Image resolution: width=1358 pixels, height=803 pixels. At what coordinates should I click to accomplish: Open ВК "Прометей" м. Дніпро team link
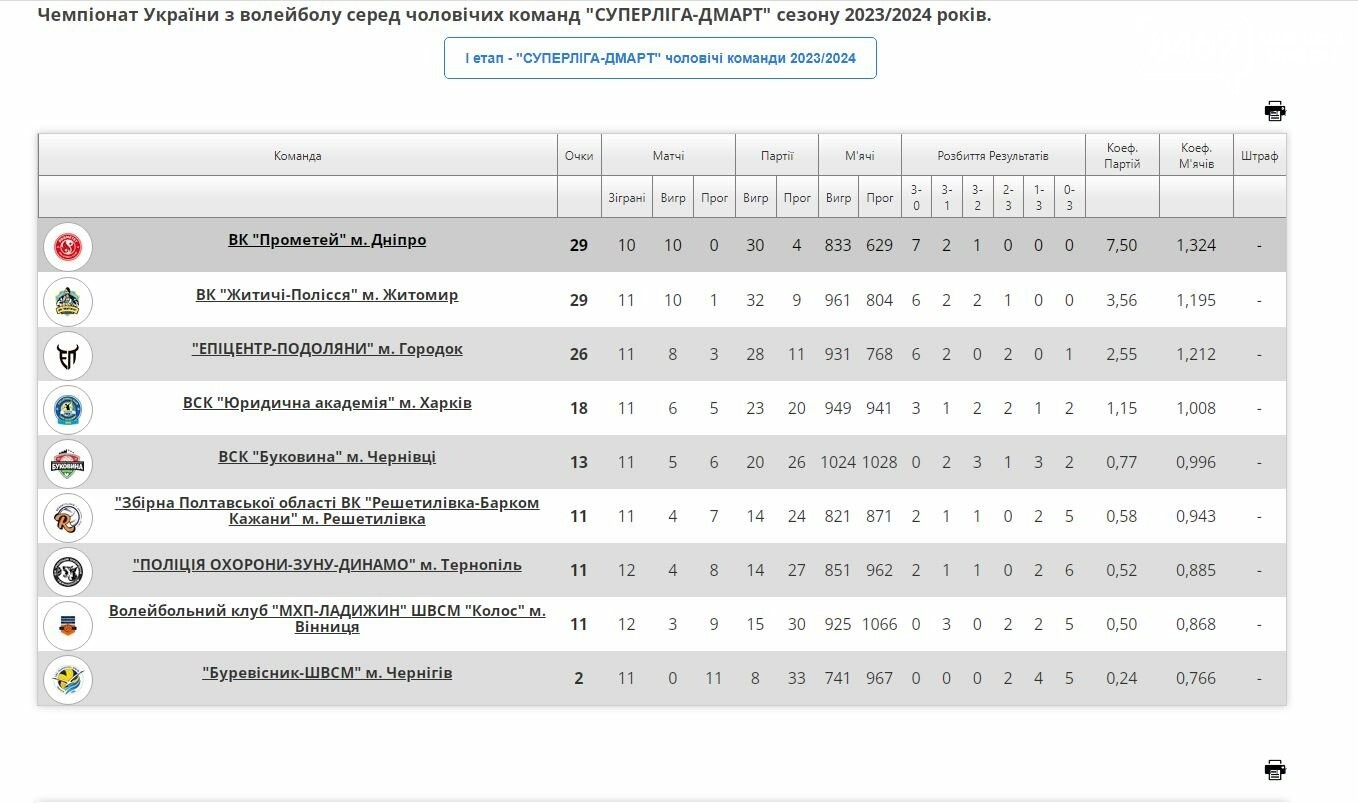point(327,240)
